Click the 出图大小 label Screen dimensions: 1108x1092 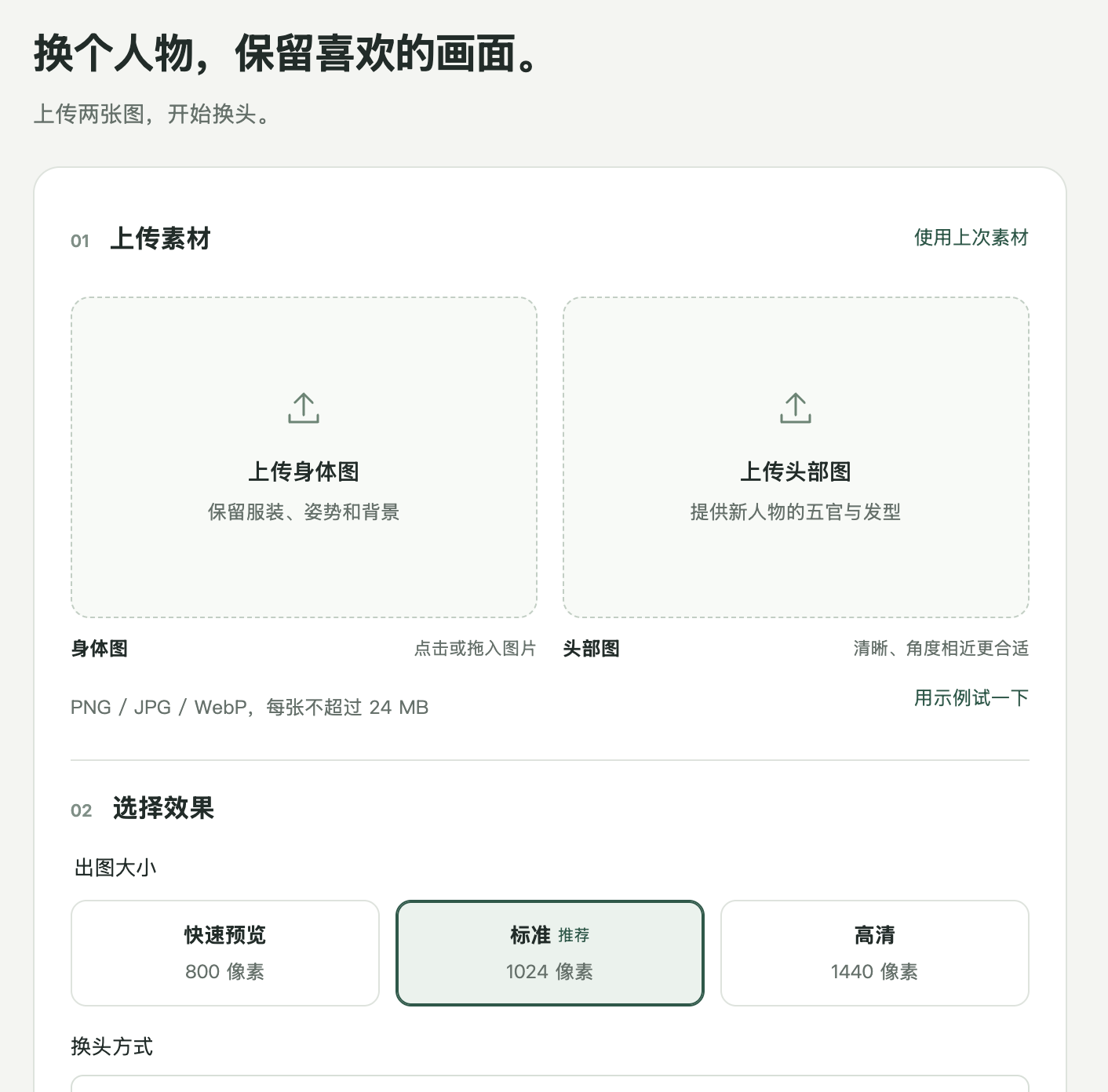tap(115, 868)
